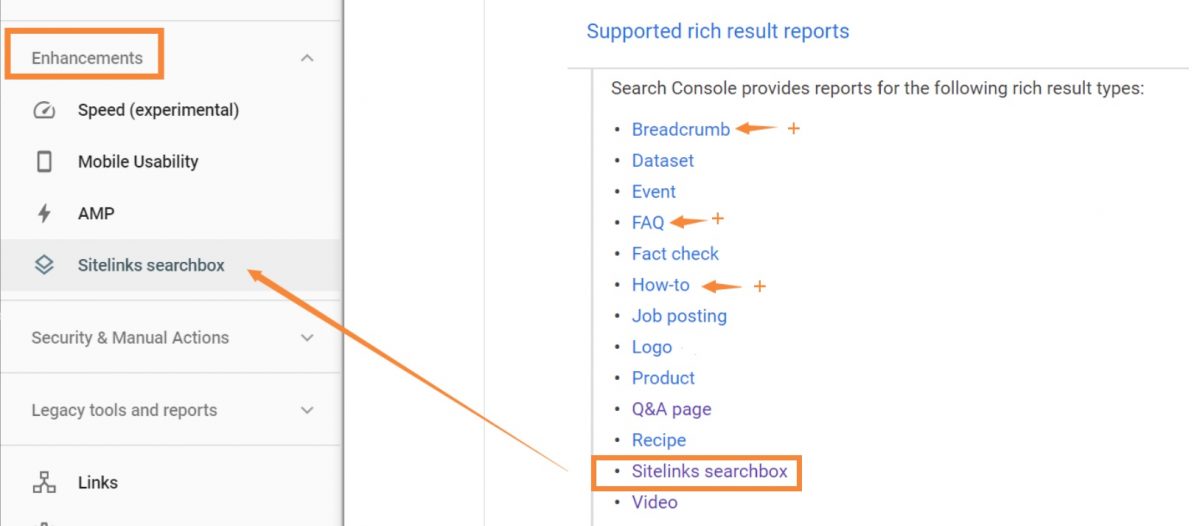Click the Links network icon
The image size is (1200, 526).
[x=44, y=483]
